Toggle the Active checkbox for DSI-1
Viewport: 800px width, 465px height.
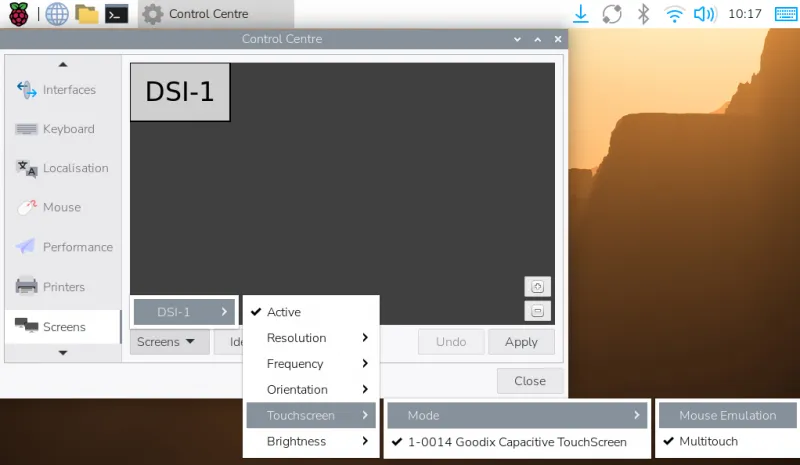283,312
